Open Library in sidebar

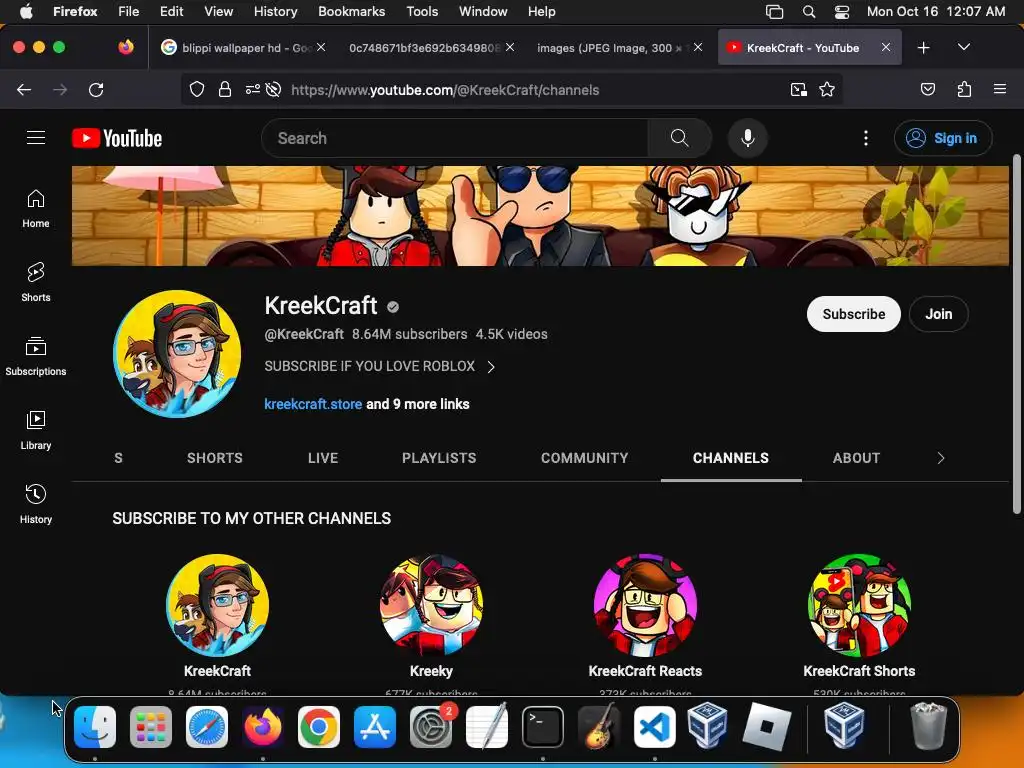pyautogui.click(x=36, y=430)
